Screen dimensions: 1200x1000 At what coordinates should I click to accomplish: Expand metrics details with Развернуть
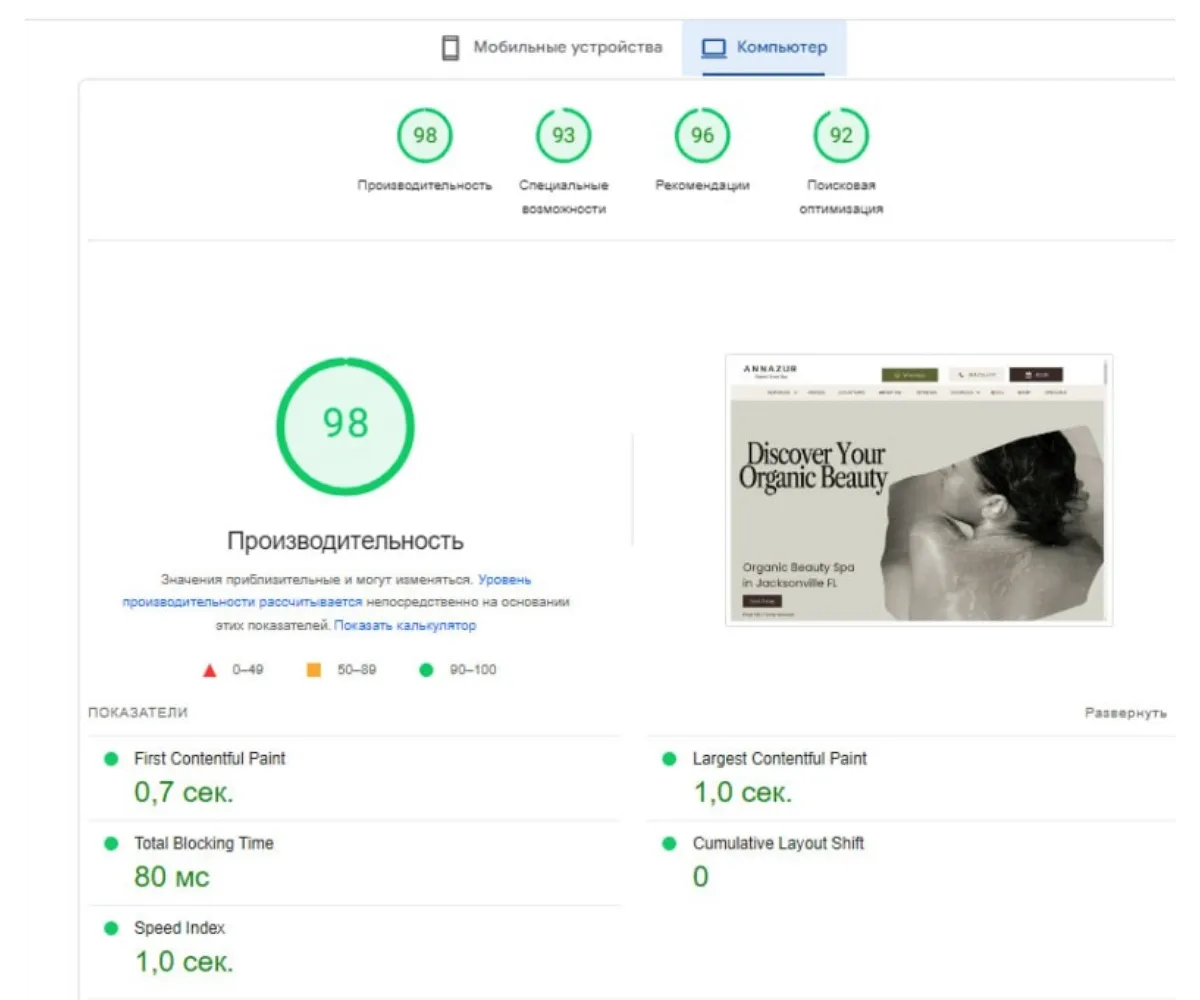click(x=1125, y=713)
